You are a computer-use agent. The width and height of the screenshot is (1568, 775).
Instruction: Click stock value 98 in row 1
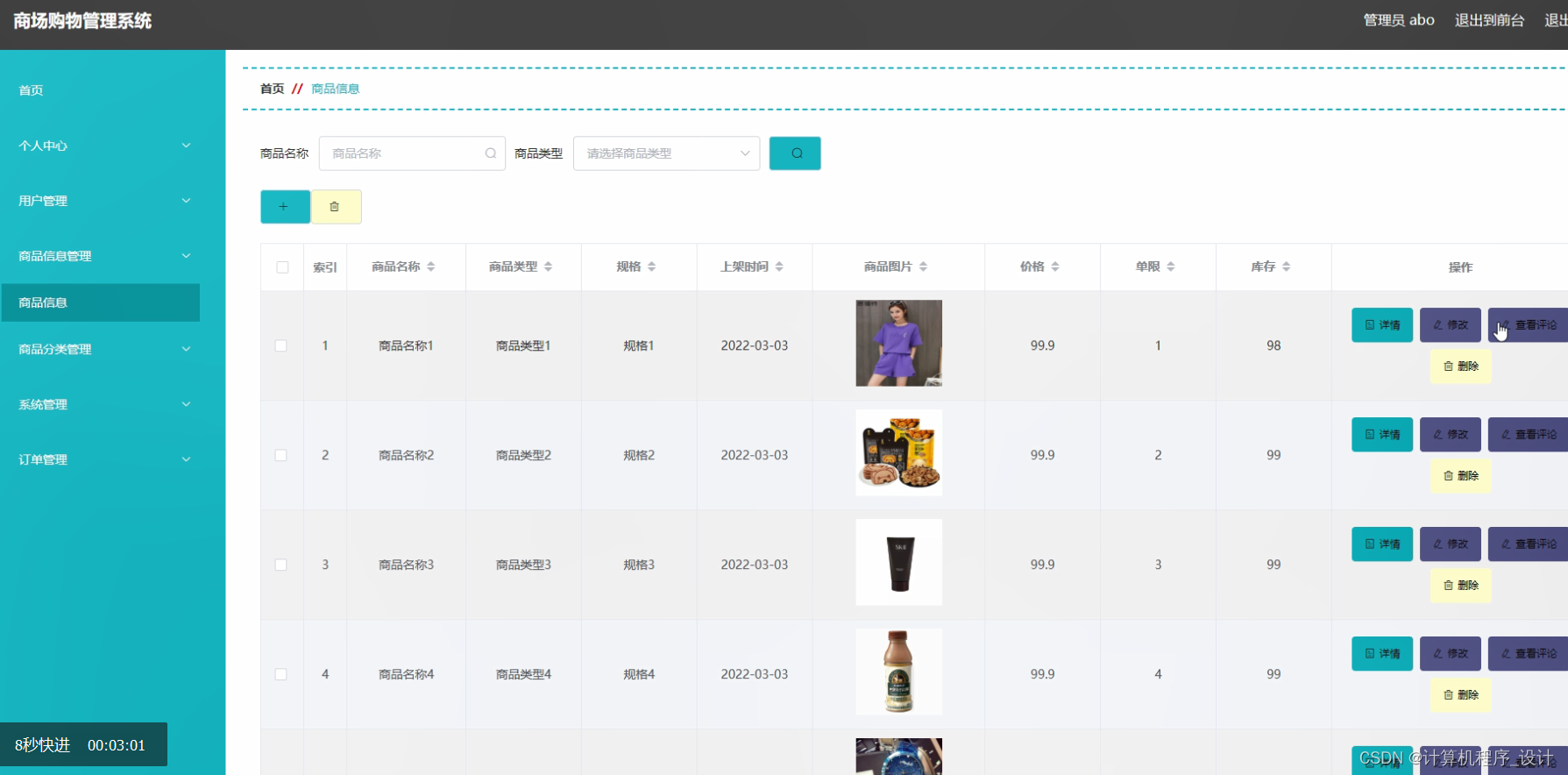point(1274,346)
